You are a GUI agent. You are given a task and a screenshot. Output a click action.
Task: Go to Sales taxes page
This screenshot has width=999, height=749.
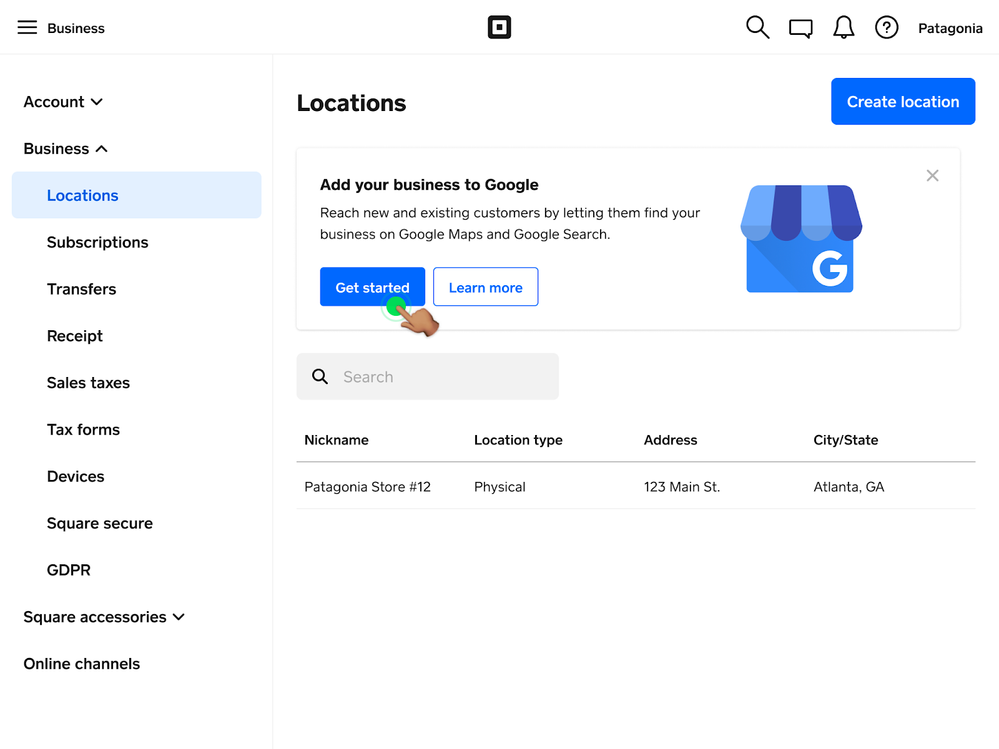[88, 383]
